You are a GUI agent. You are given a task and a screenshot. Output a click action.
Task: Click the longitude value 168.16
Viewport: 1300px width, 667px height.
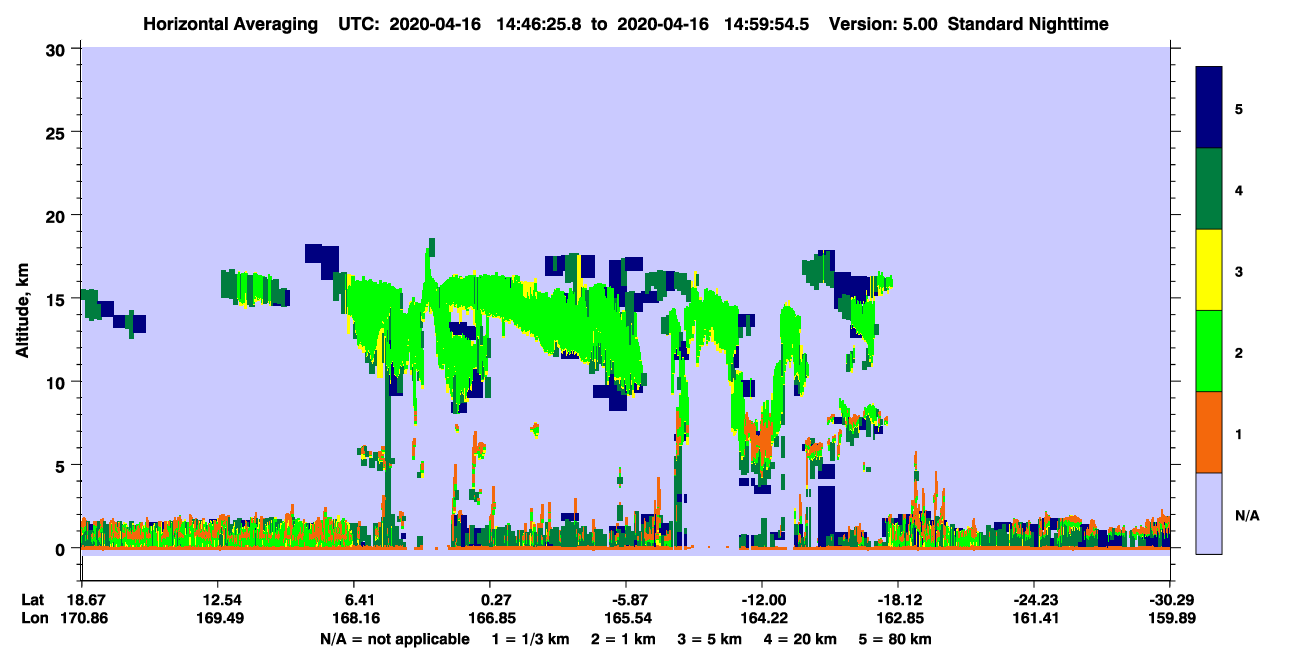[357, 618]
